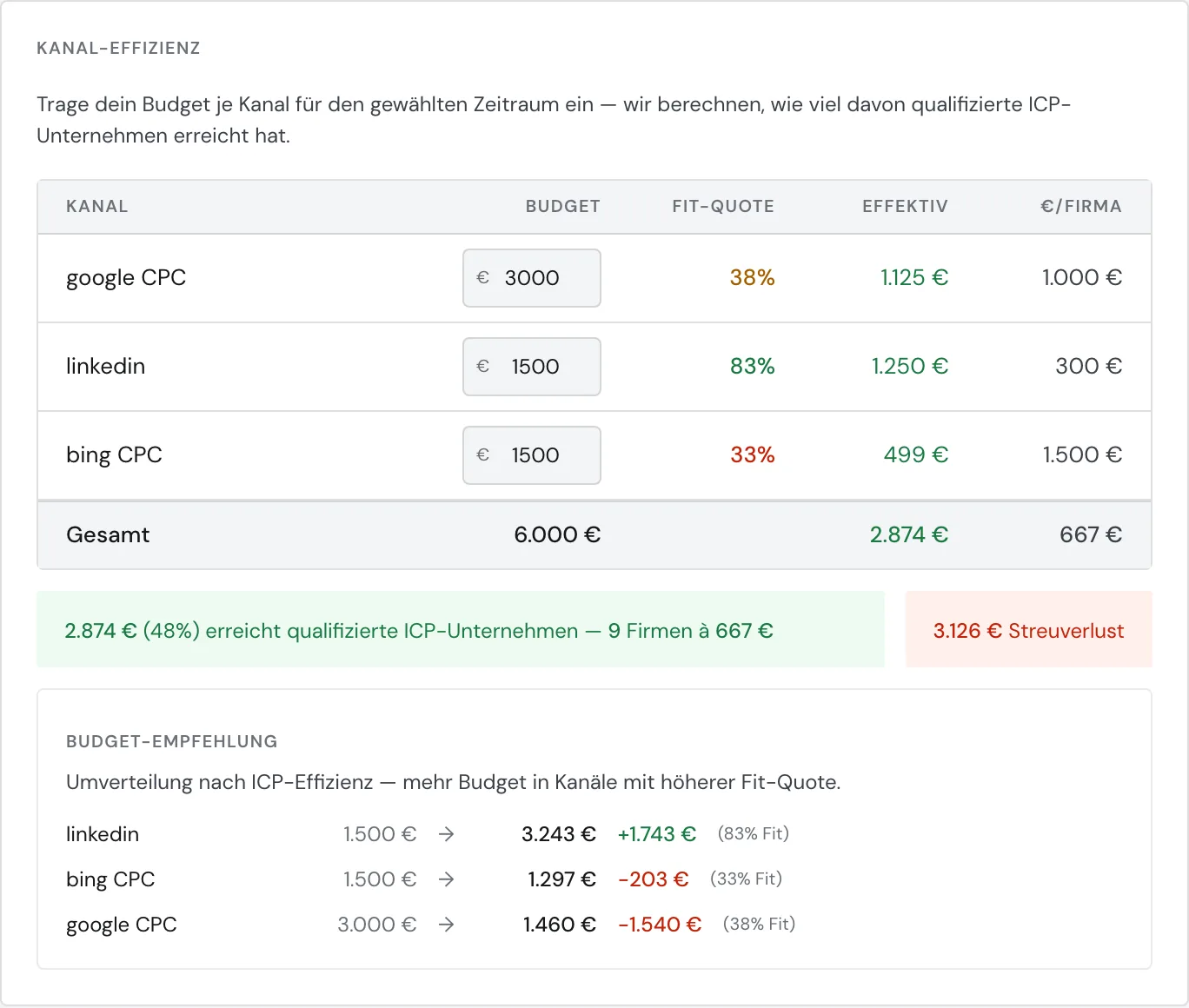
Task: Click the -203 € change value
Action: click(654, 879)
